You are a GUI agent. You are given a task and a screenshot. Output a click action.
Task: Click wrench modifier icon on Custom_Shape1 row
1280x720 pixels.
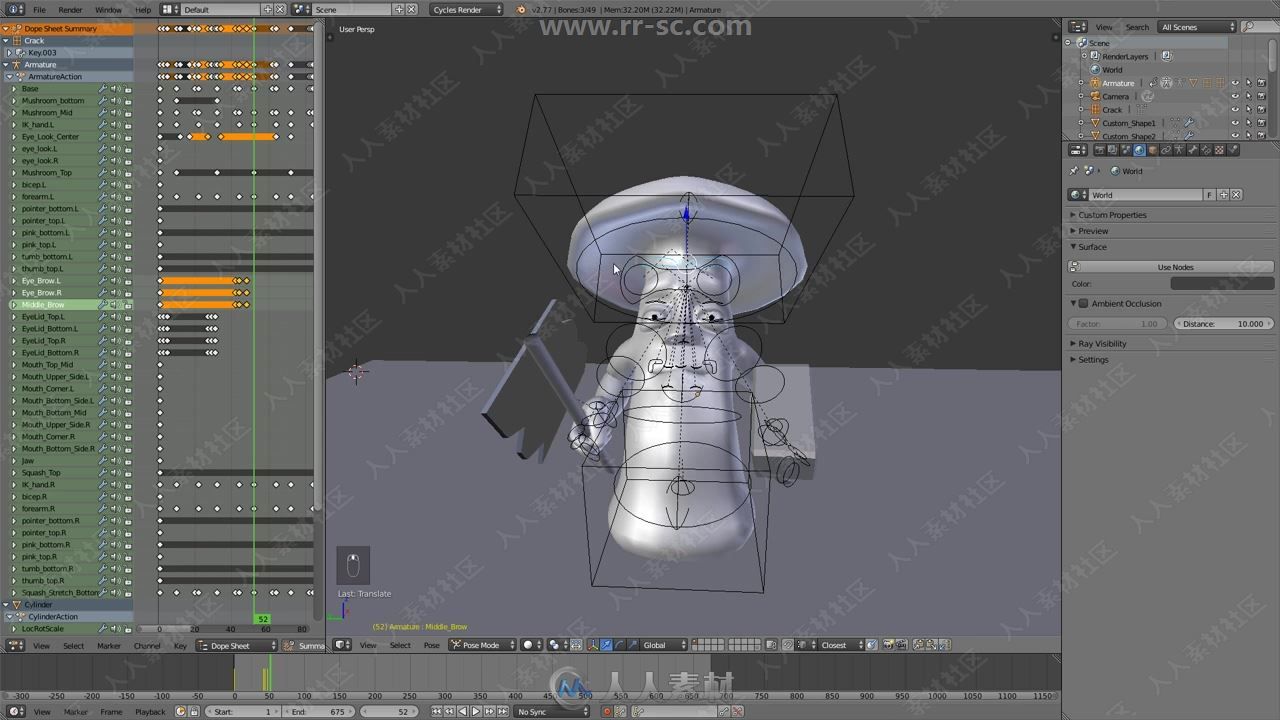tap(1189, 123)
